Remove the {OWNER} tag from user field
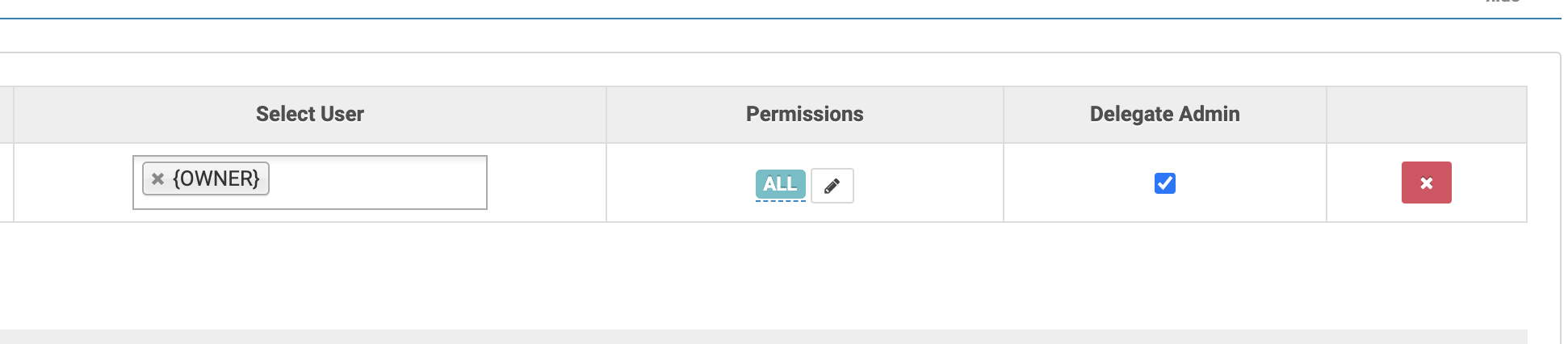 coord(158,179)
